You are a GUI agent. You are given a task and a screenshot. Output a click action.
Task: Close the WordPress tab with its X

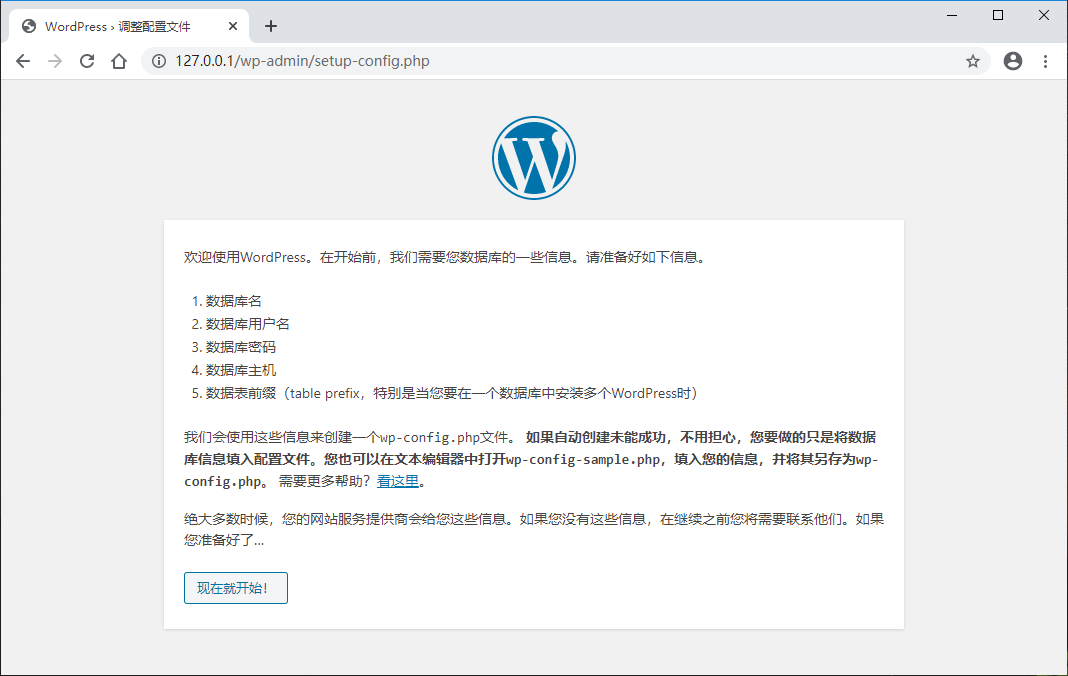tap(233, 26)
